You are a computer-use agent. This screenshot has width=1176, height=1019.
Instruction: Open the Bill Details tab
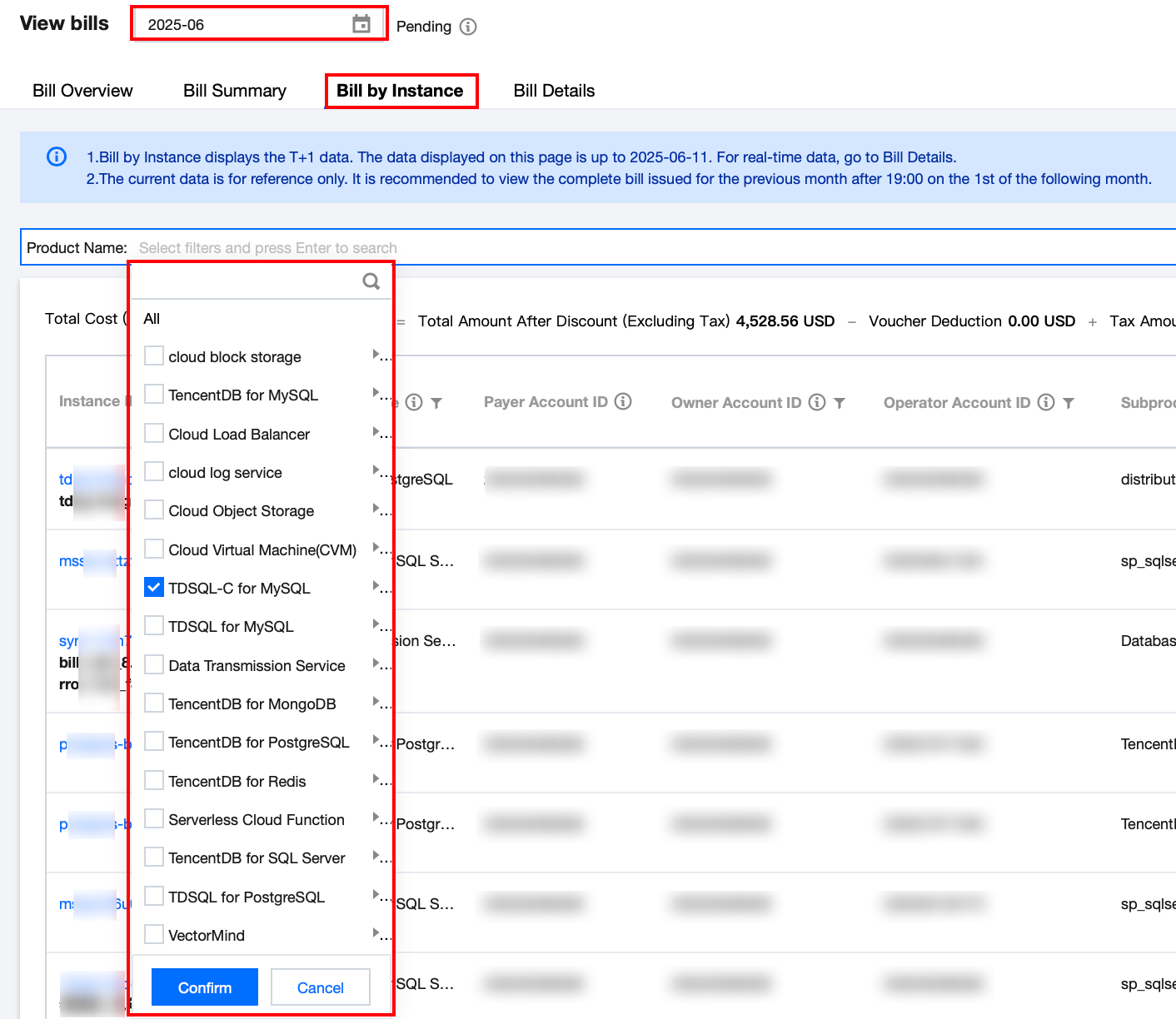(x=554, y=91)
